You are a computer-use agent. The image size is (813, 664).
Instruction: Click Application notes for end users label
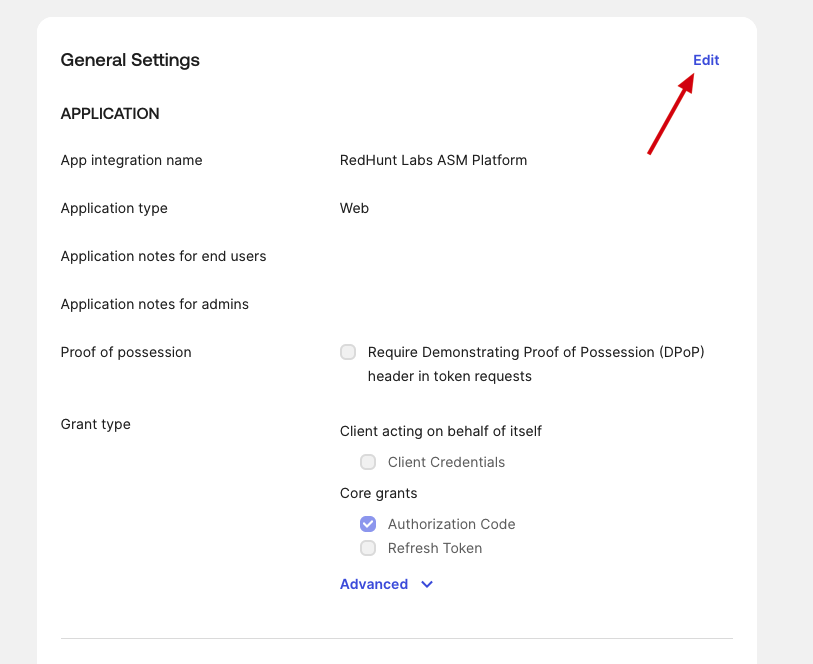coord(163,256)
